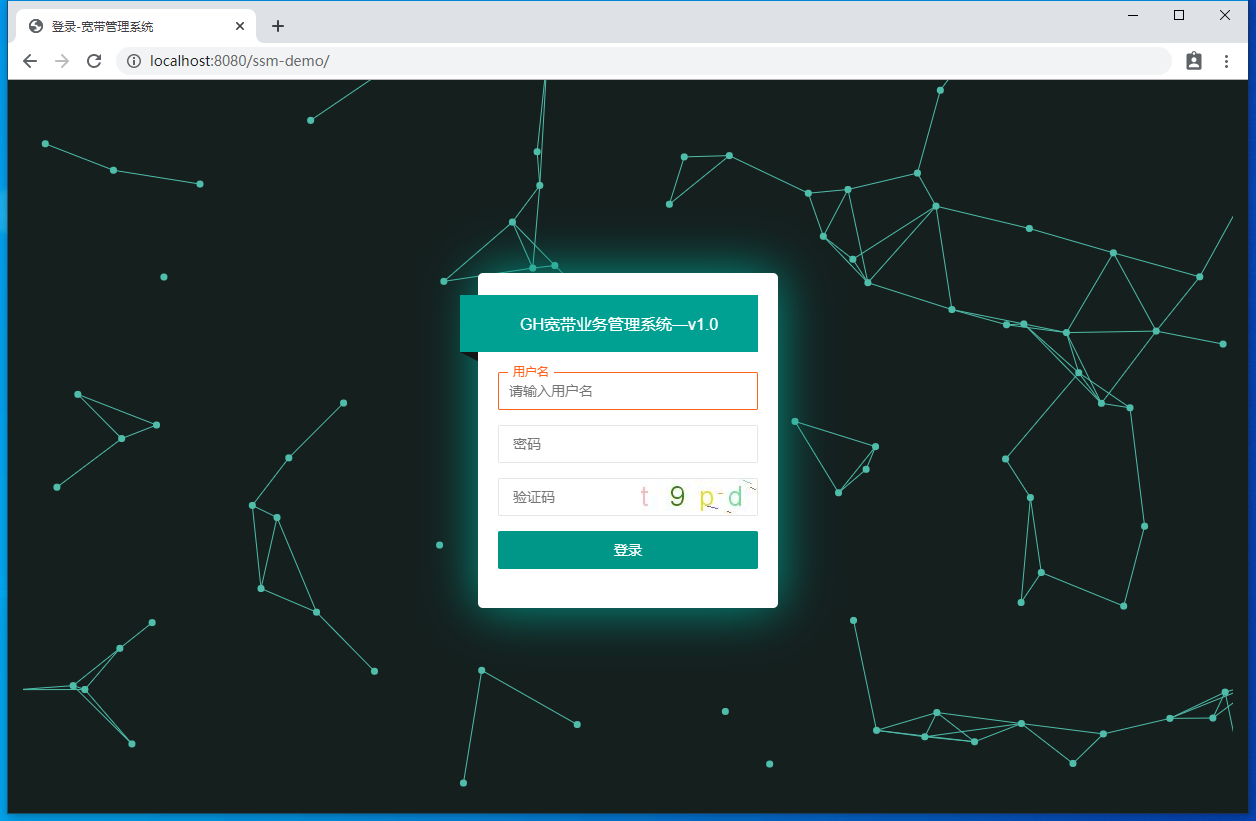
Task: Select the 登录-宽带管理系统 browser tab
Action: (136, 26)
